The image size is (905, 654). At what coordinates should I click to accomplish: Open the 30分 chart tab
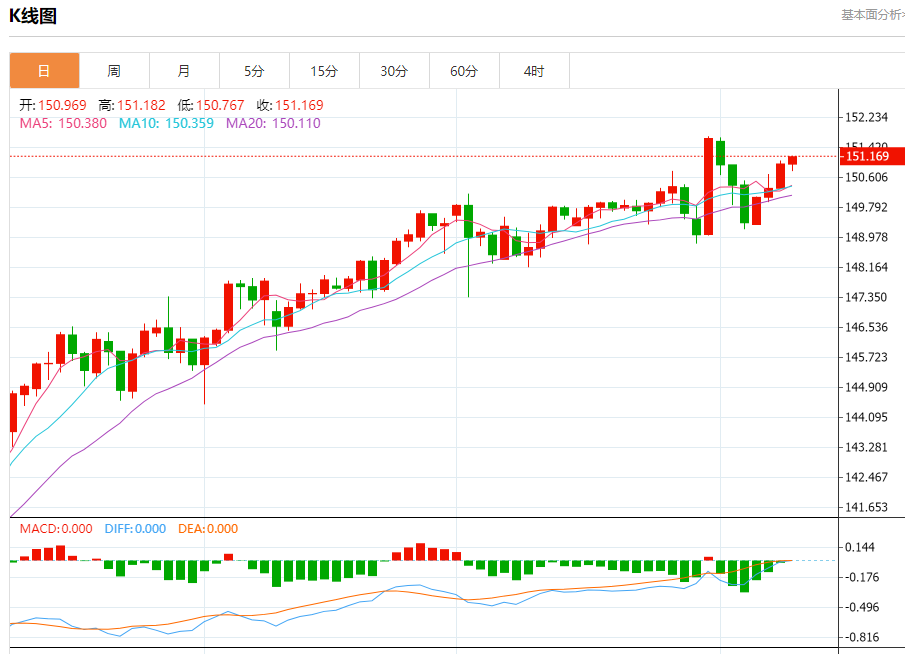coord(394,70)
